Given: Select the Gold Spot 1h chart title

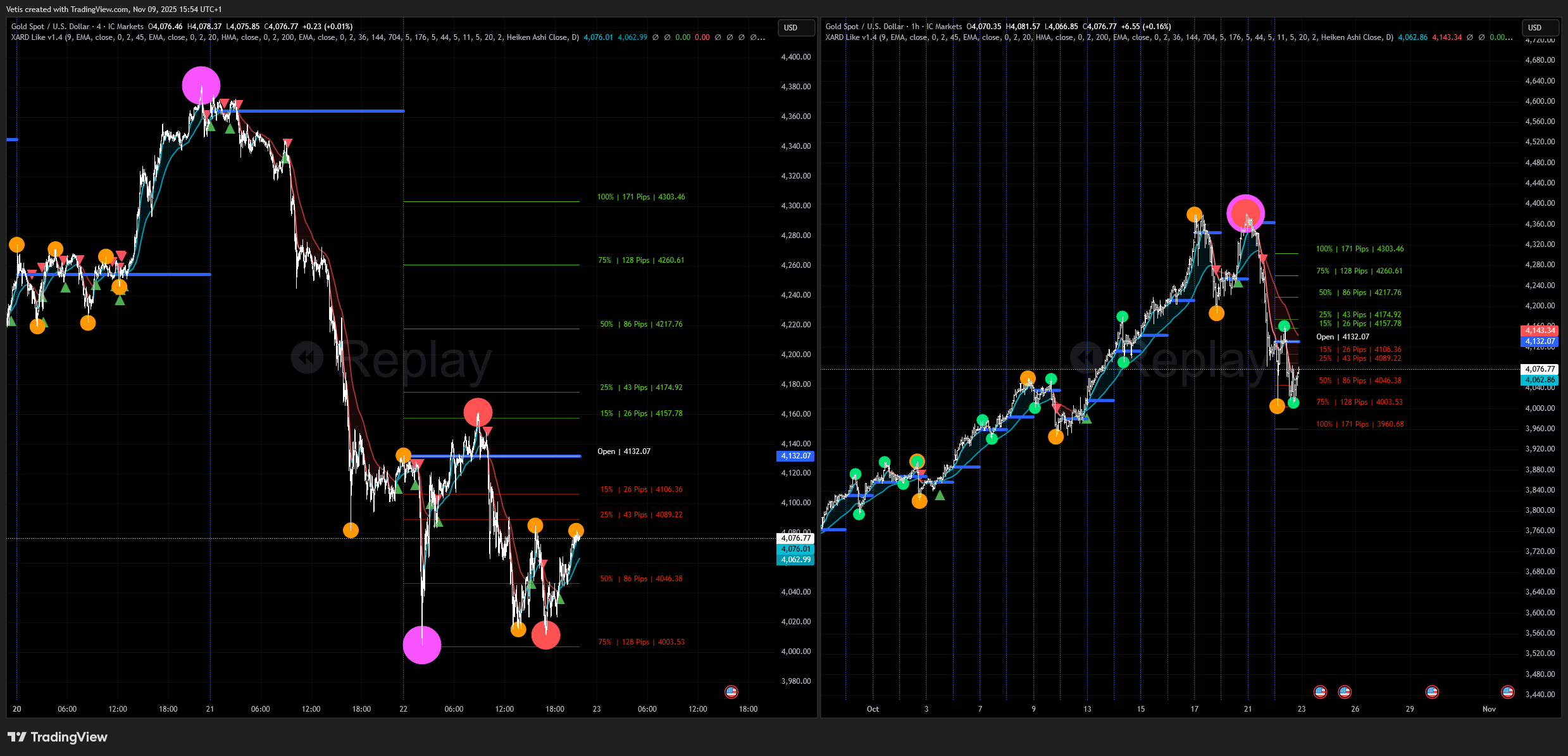Looking at the screenshot, I should pyautogui.click(x=893, y=27).
